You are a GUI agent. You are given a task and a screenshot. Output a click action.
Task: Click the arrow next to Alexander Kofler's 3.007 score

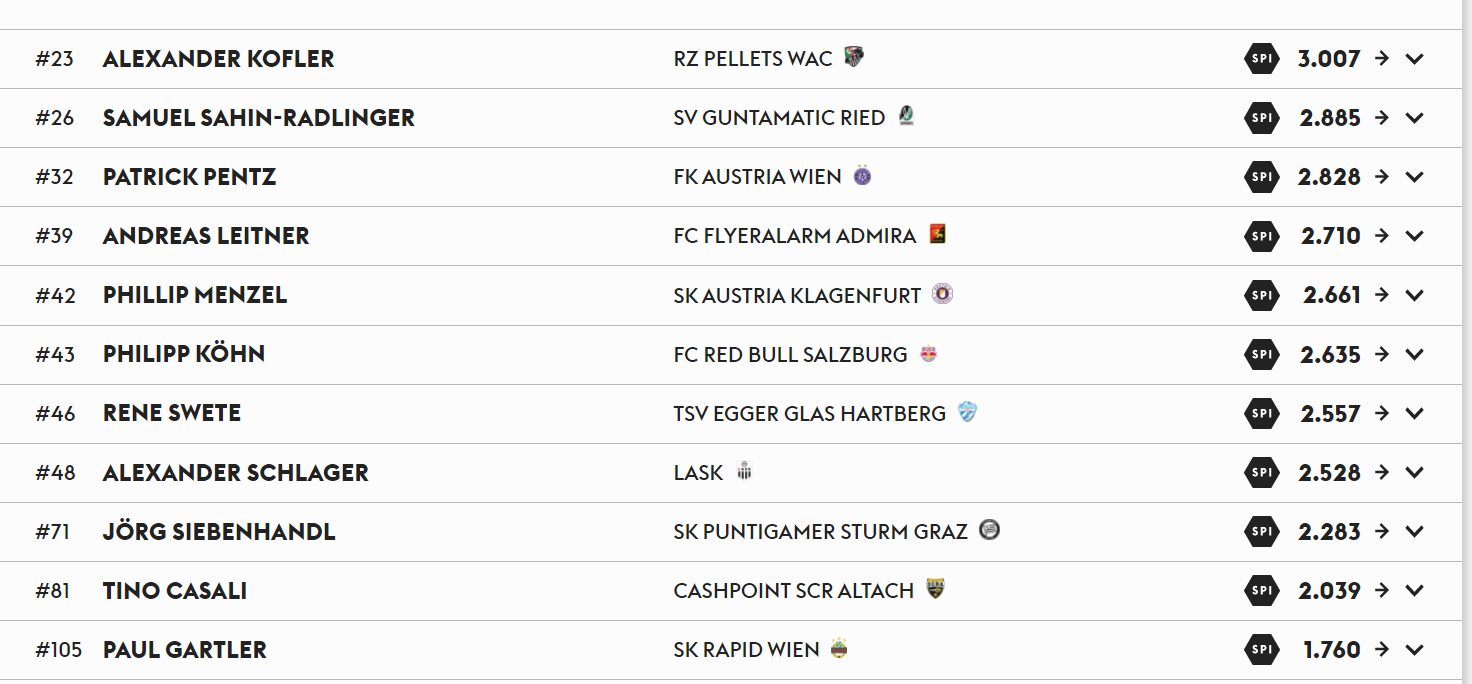(1382, 58)
